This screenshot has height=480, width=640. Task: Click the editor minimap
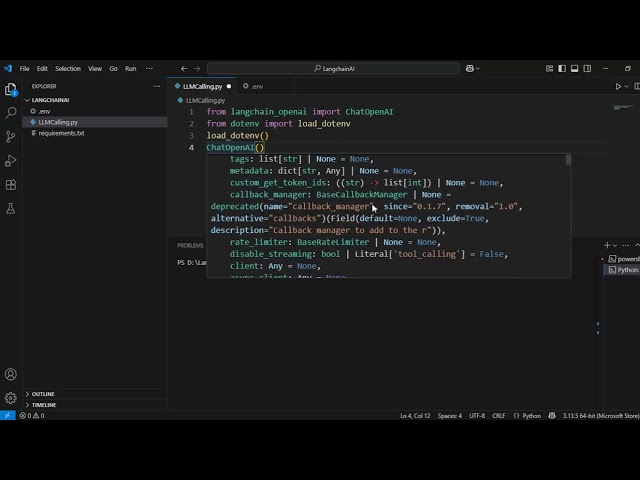[x=623, y=107]
